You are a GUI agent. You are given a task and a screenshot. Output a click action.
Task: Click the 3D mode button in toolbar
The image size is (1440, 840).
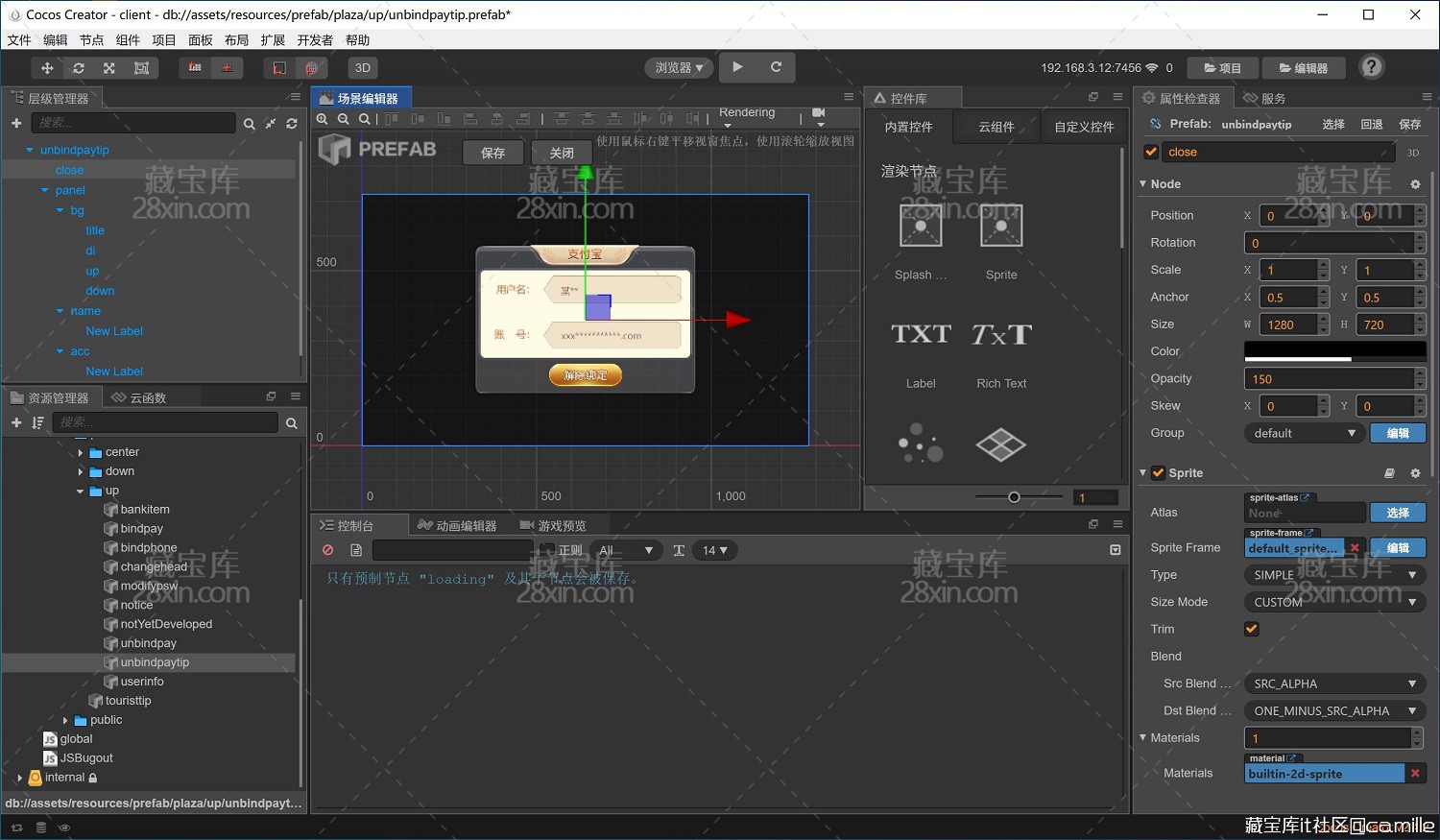[363, 68]
